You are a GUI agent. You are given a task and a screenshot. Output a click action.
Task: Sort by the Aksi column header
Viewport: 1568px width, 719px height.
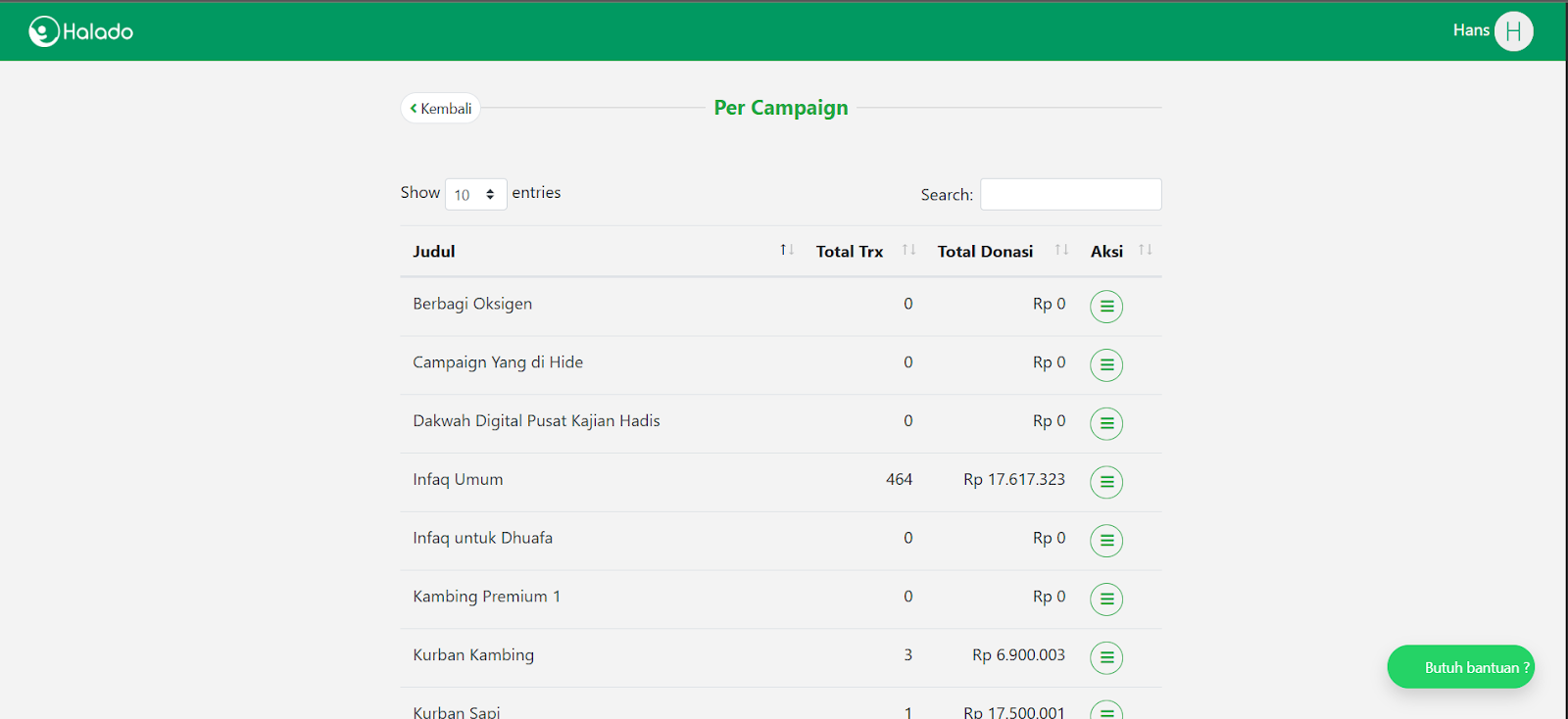point(1107,252)
